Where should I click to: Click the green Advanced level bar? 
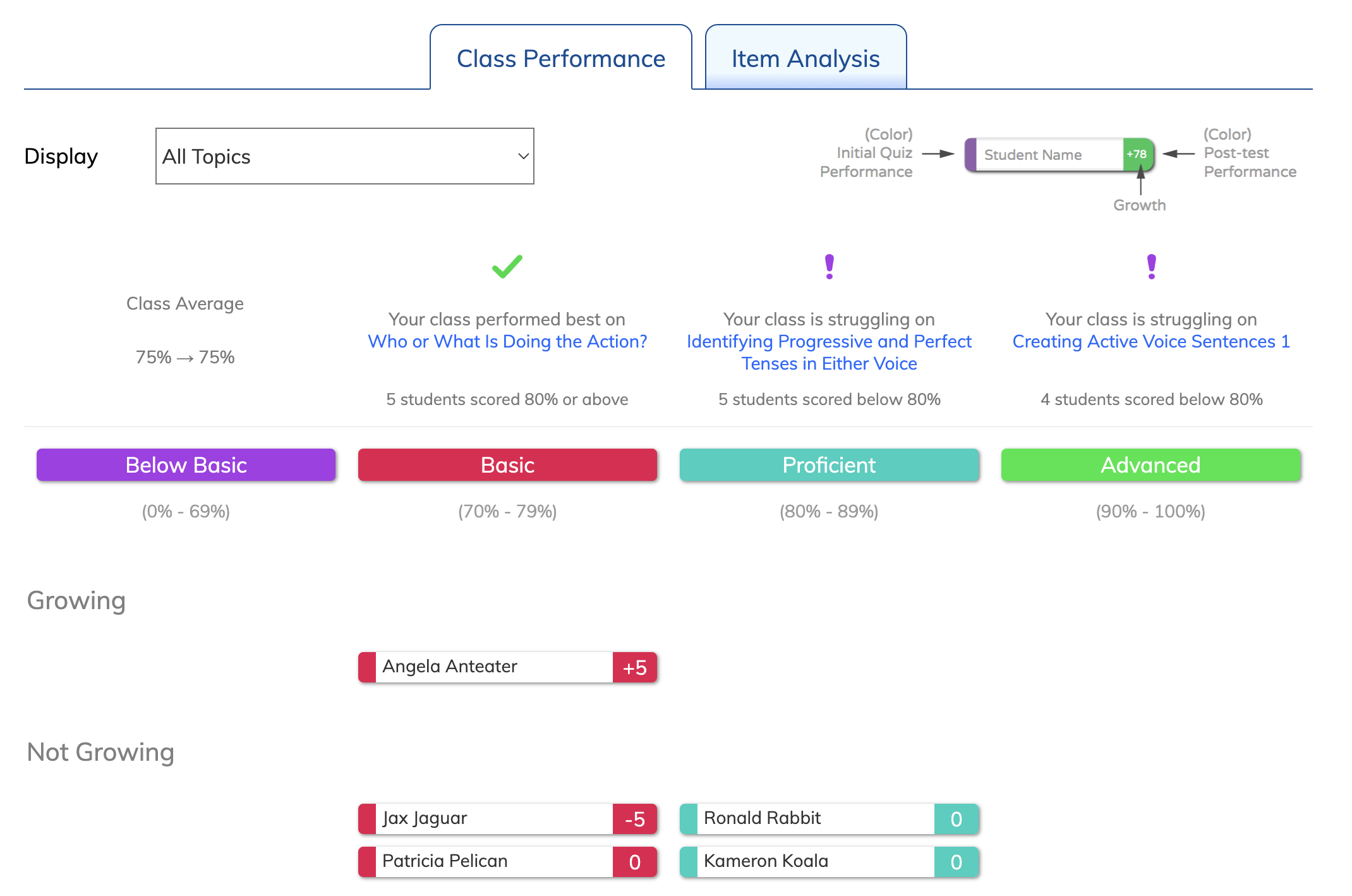[1151, 465]
